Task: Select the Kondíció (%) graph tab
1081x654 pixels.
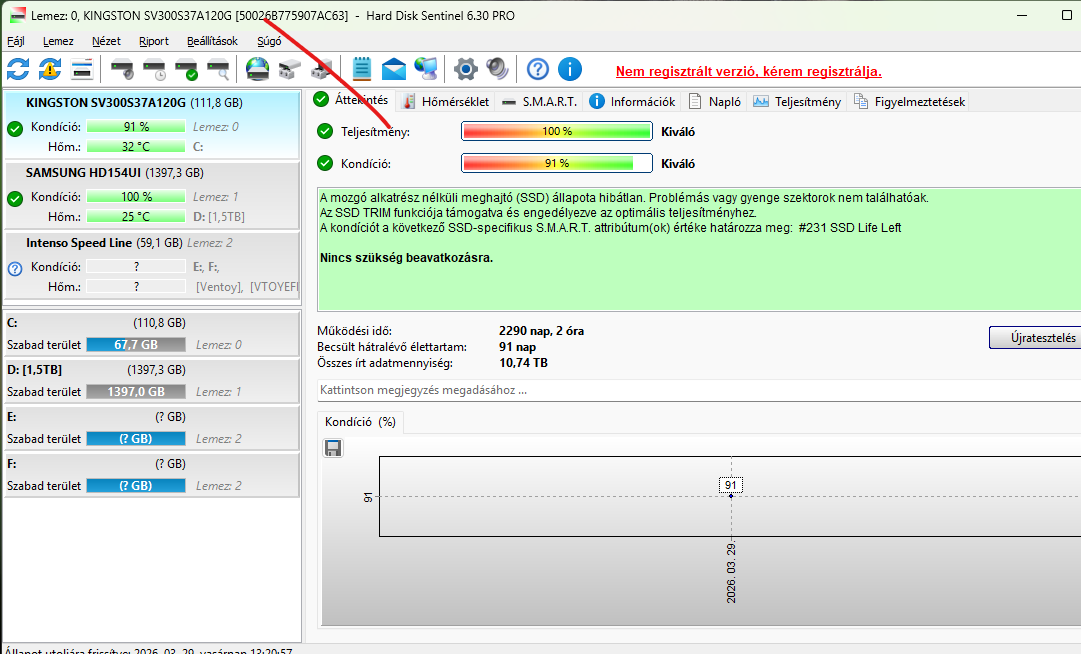Action: click(x=361, y=422)
